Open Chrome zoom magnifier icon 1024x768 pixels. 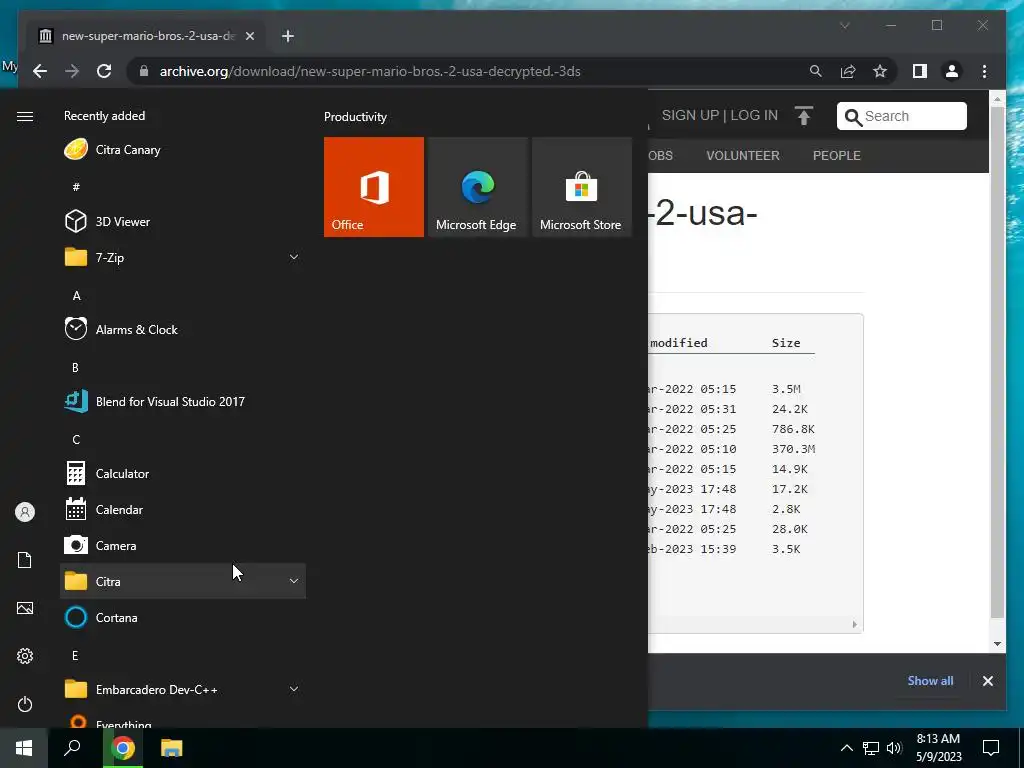(816, 71)
